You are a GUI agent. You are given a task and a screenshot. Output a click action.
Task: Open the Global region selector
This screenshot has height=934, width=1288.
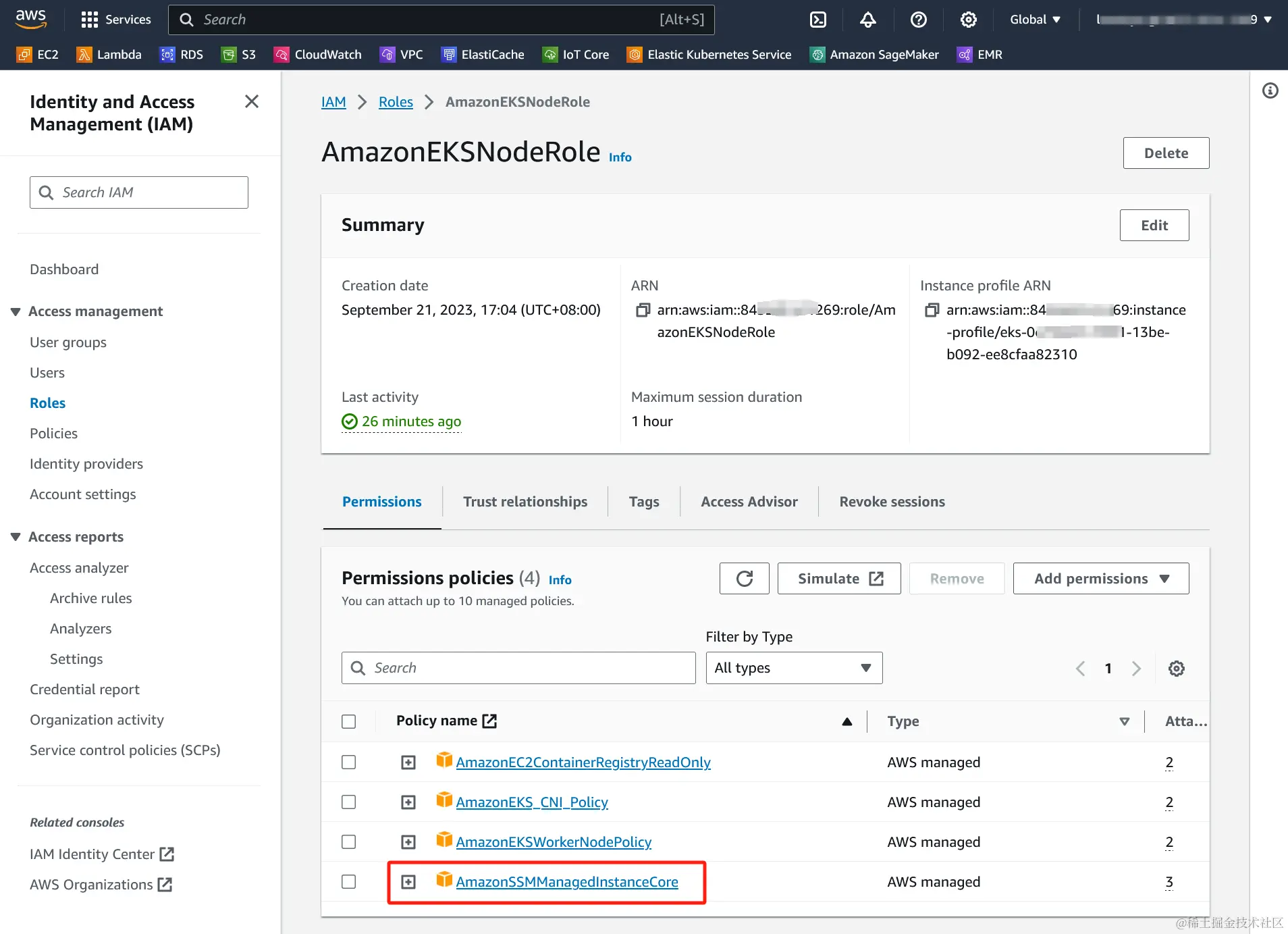1035,20
